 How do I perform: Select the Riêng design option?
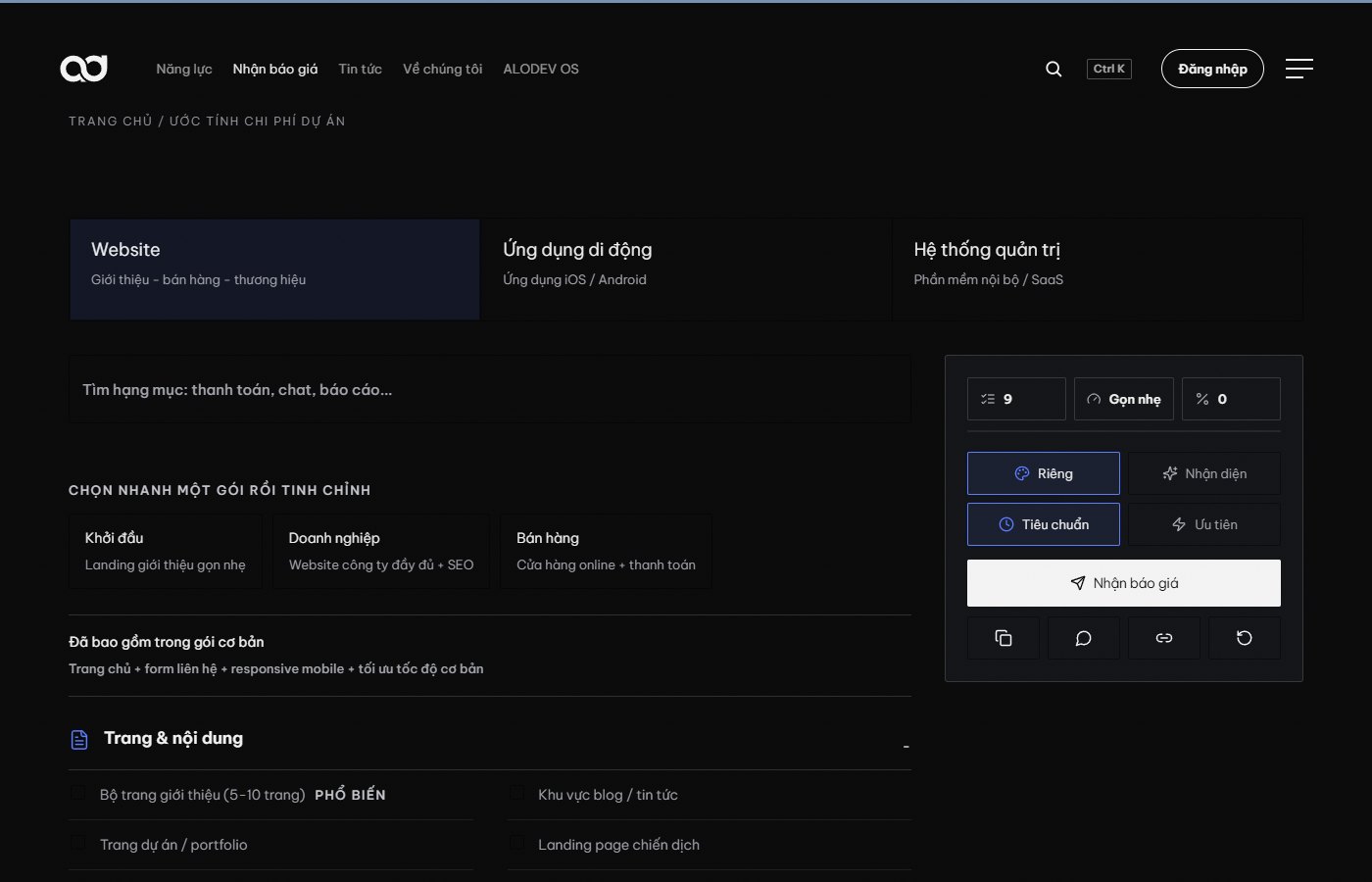[1044, 473]
